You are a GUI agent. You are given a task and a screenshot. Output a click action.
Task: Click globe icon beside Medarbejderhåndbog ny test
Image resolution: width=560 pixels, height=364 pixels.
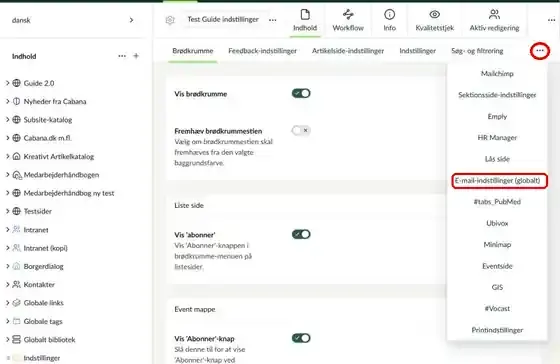(16, 193)
